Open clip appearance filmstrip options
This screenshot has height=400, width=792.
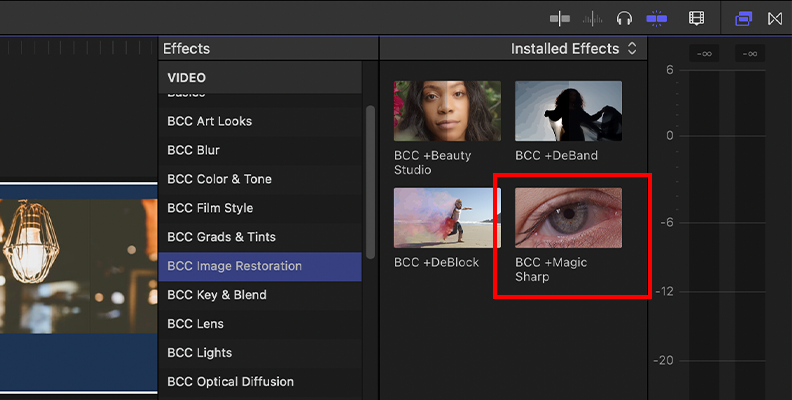(x=697, y=19)
